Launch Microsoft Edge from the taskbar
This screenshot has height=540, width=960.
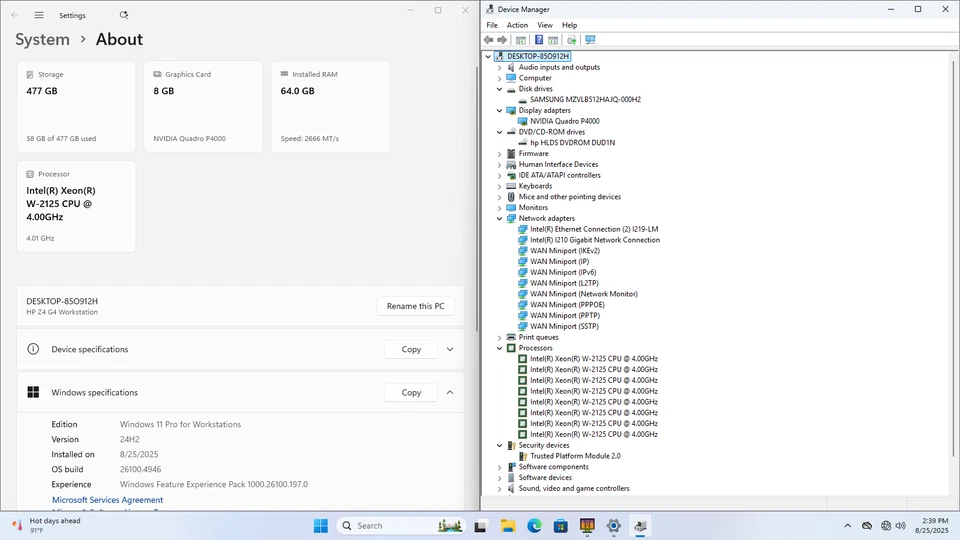click(x=534, y=525)
